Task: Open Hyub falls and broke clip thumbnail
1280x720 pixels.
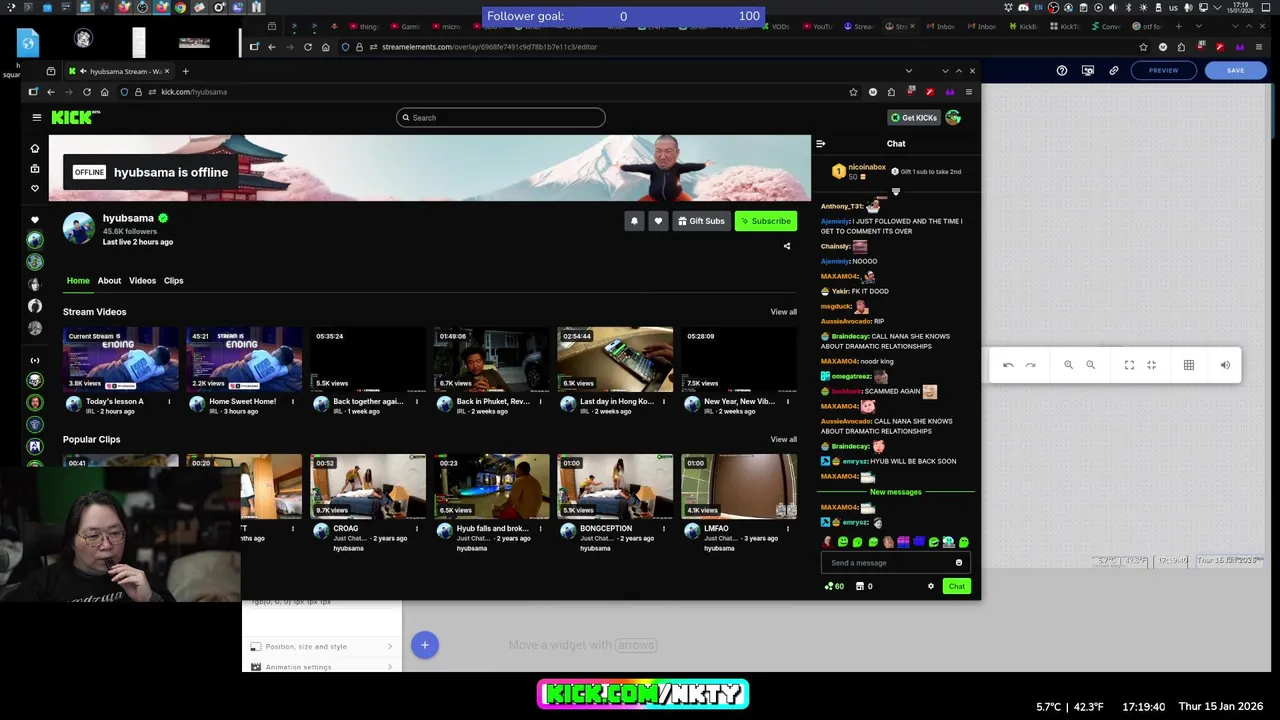Action: click(x=491, y=487)
